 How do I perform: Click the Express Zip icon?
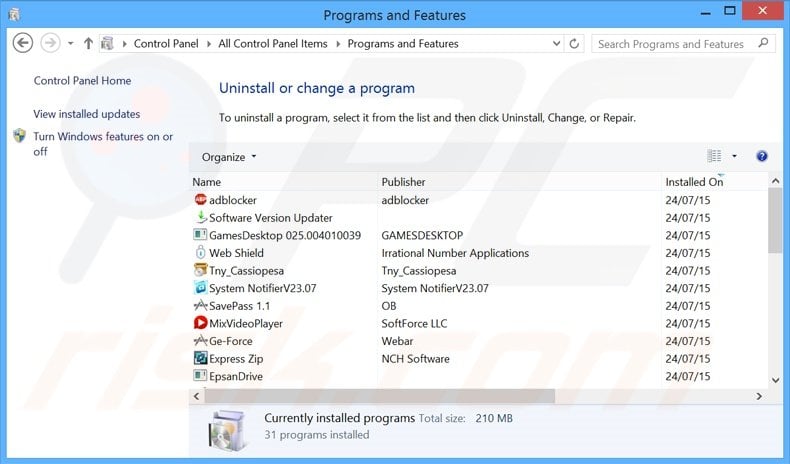(x=201, y=358)
